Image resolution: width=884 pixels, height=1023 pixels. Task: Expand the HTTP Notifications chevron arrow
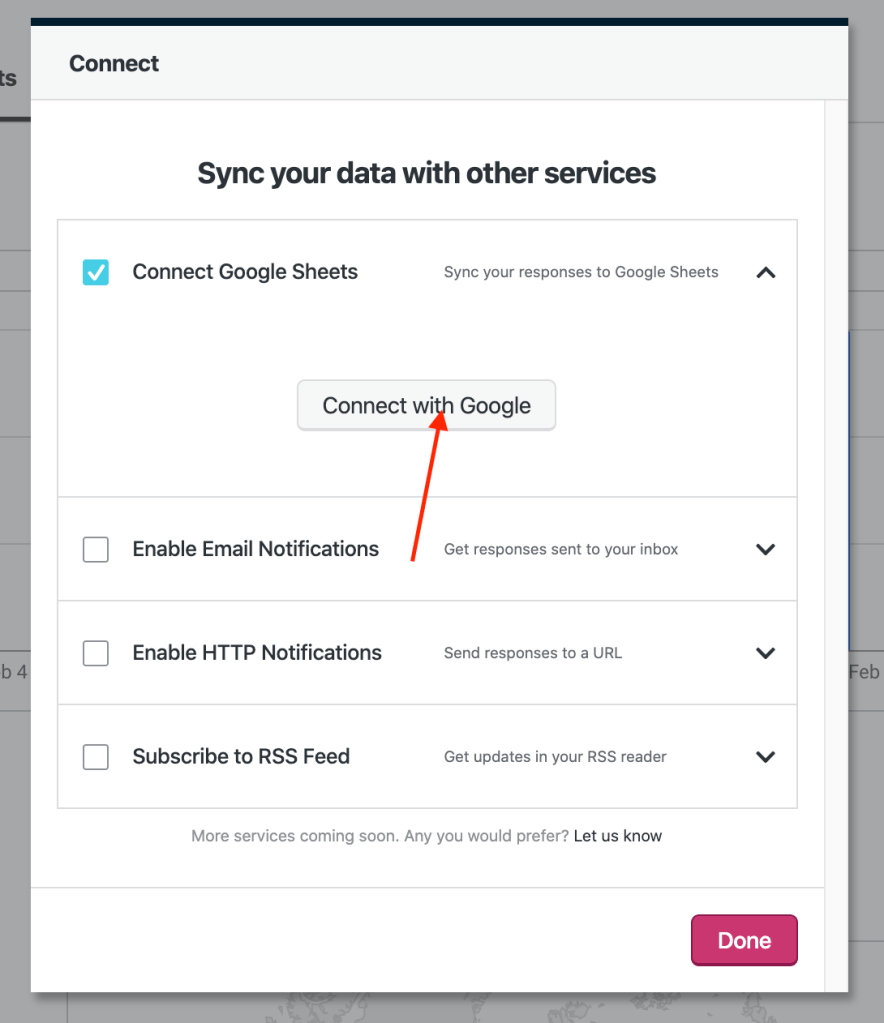click(x=766, y=653)
